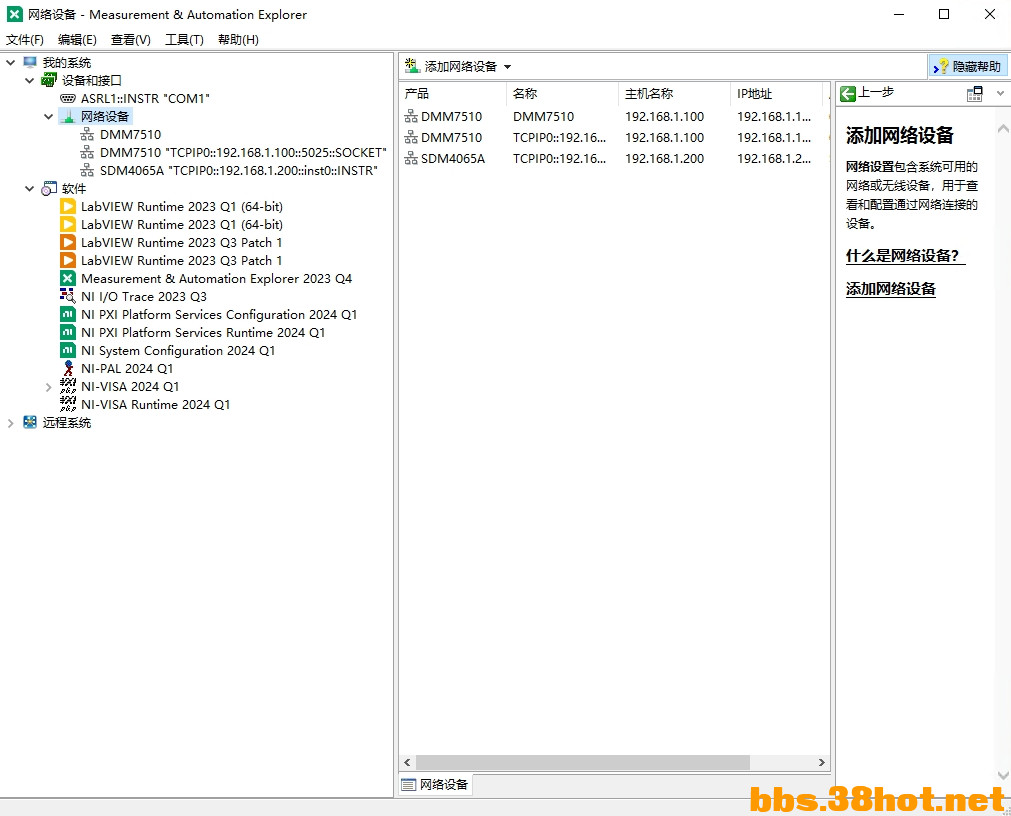Image resolution: width=1011 pixels, height=816 pixels.
Task: Select the NI-VISA Runtime 2024 Q1 icon
Action: click(68, 405)
